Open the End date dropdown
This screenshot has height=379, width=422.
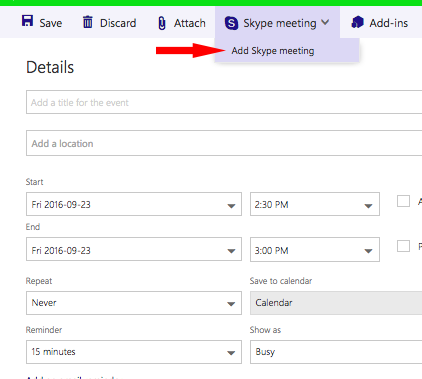(x=134, y=249)
